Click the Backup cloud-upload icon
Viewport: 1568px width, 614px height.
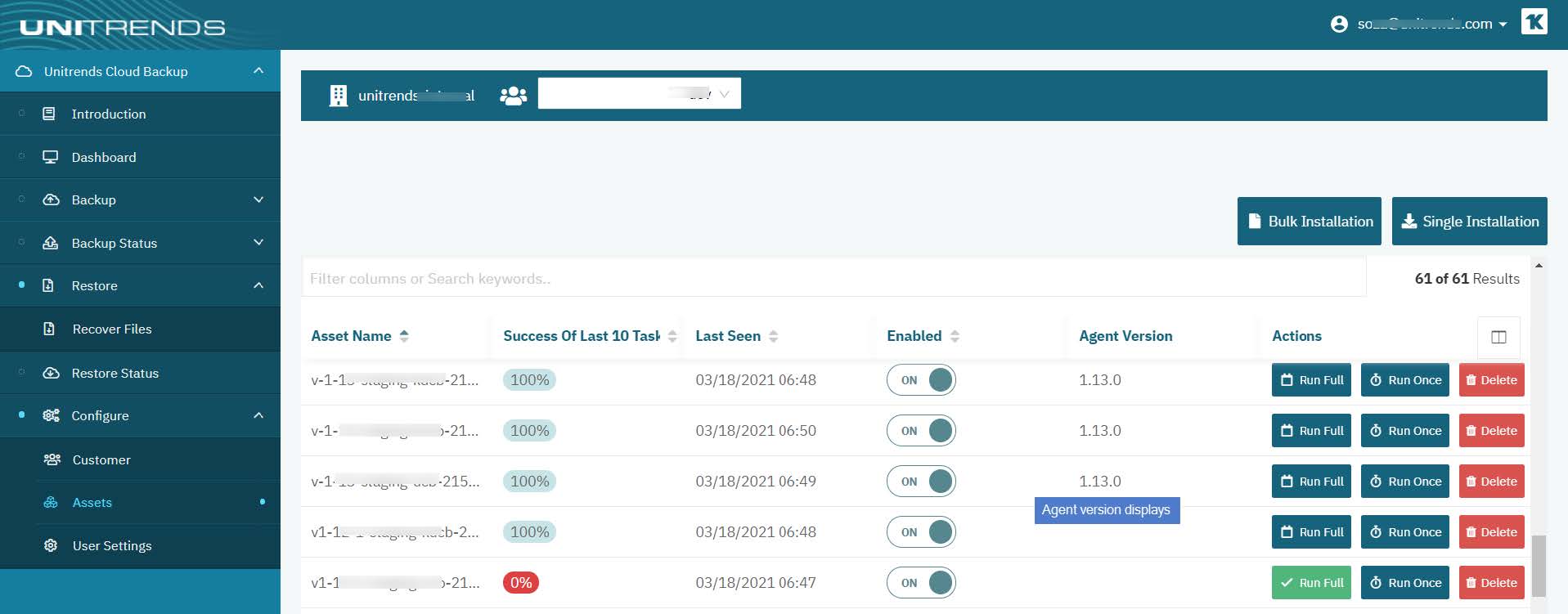point(51,199)
